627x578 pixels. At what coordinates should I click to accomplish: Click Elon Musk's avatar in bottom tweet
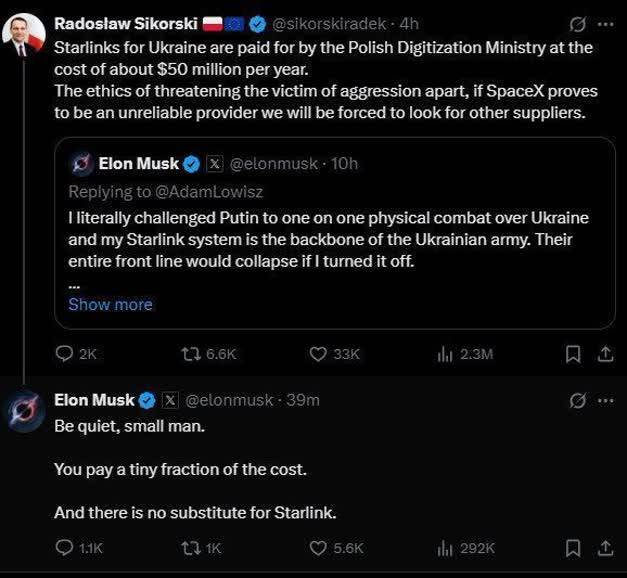(24, 414)
